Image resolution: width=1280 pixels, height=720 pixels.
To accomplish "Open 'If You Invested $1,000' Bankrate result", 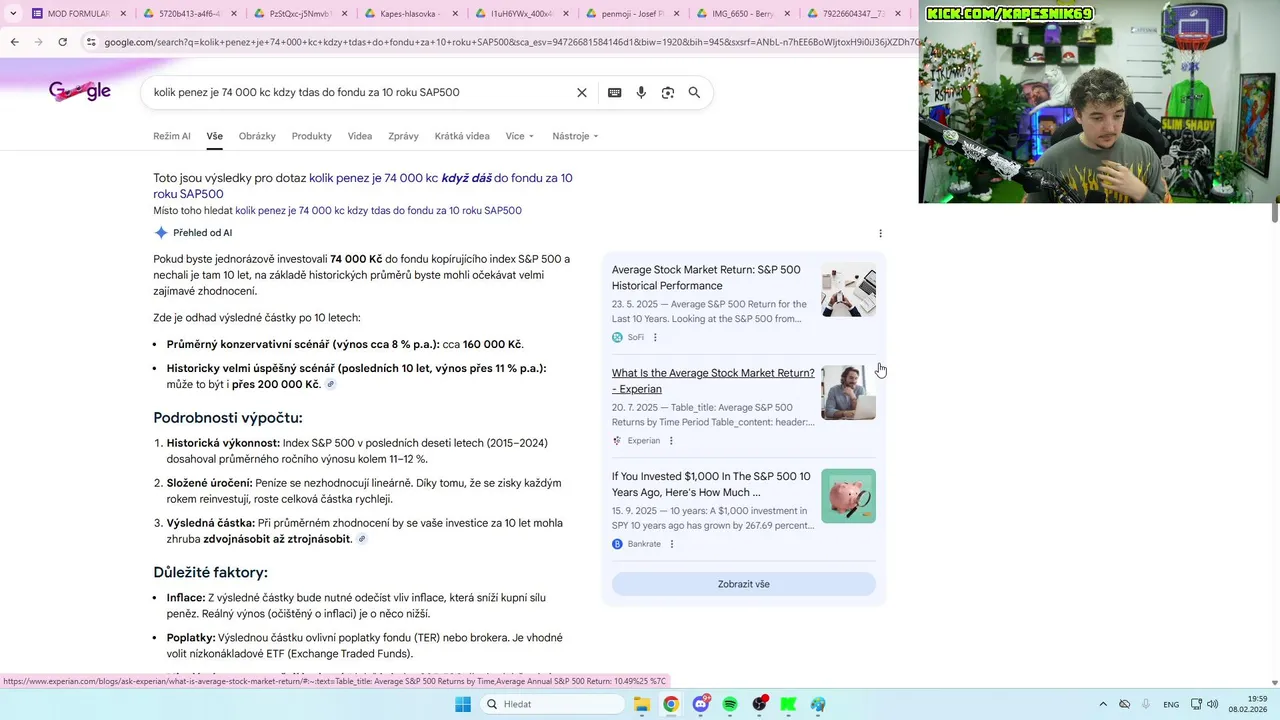I will 711,484.
